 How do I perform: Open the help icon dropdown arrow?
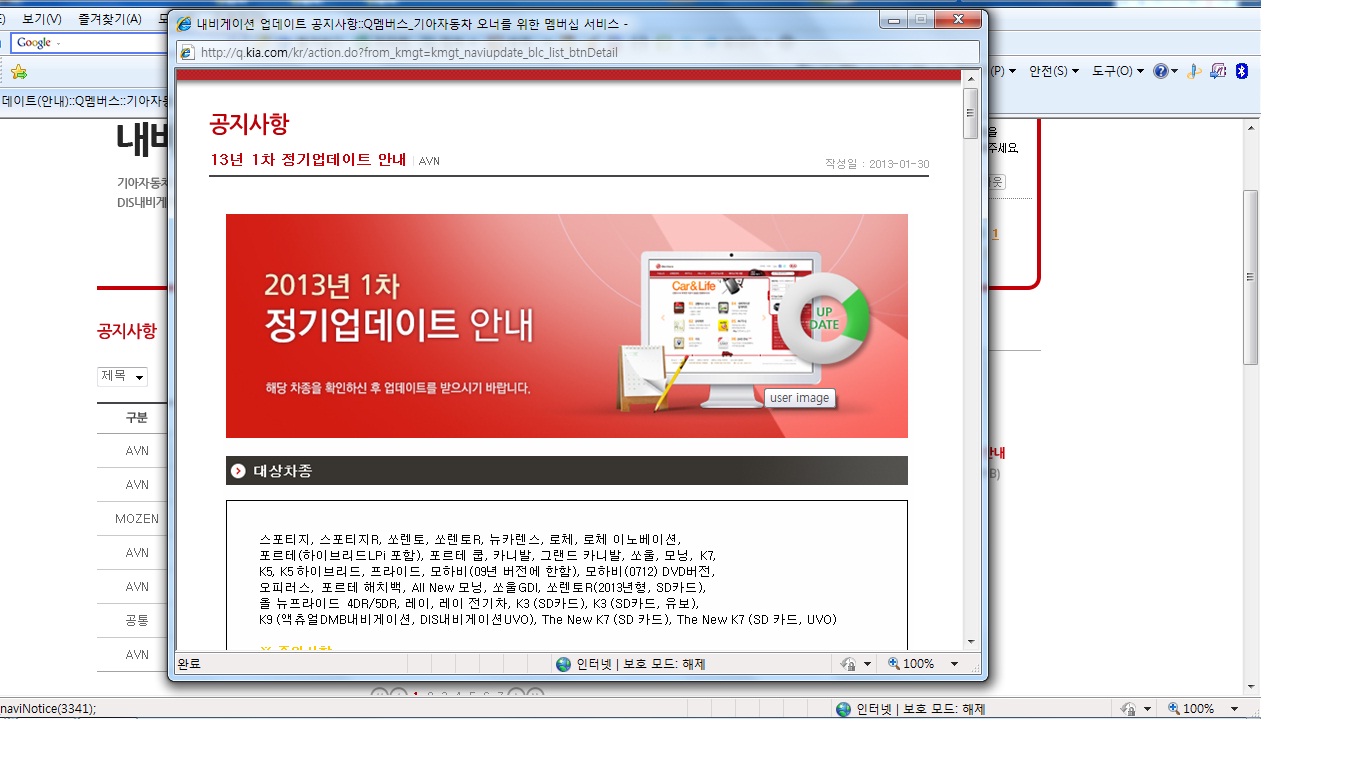(x=1174, y=72)
